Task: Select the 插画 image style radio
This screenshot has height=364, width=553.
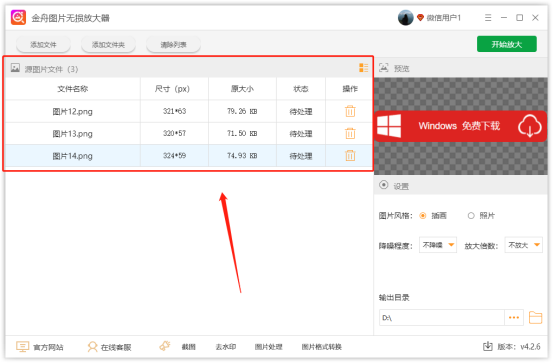Action: tap(423, 216)
